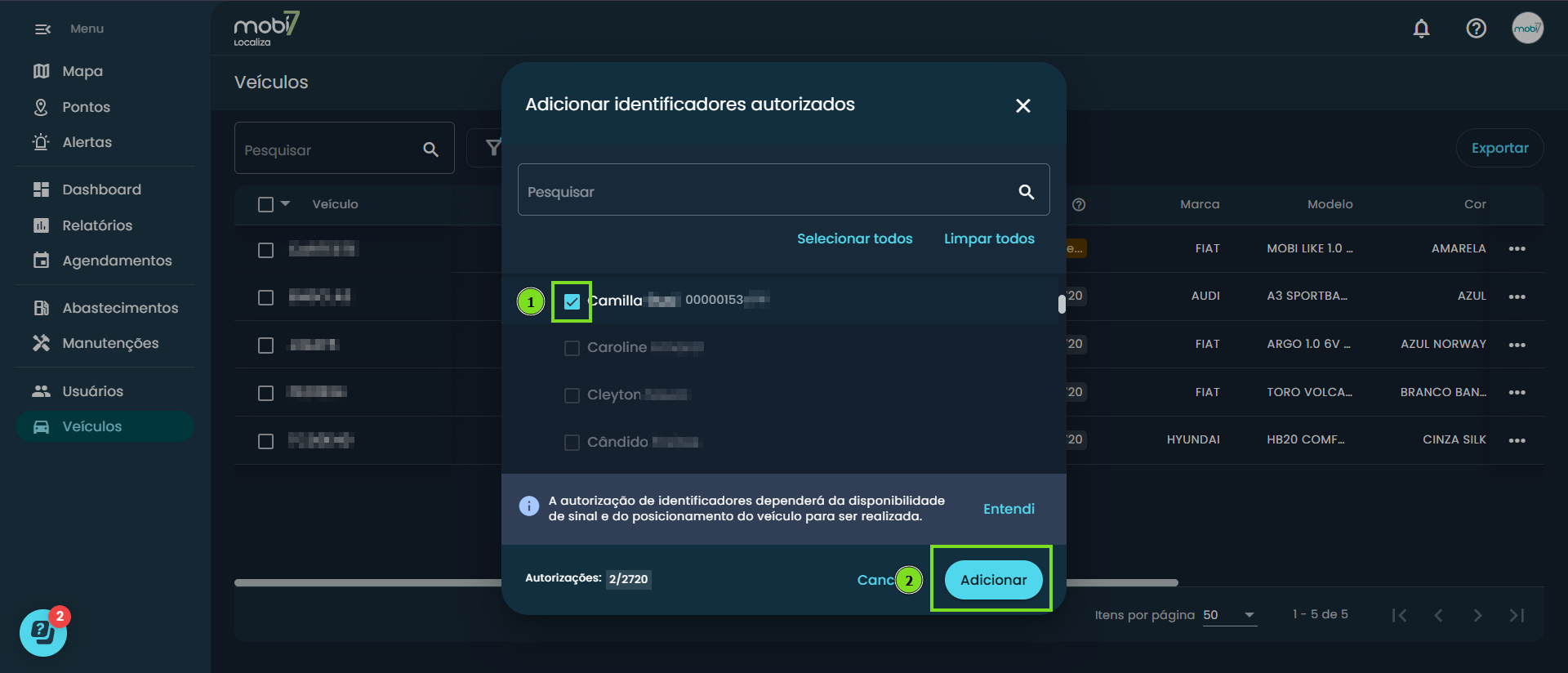Open items per page dropdown
The image size is (1568, 673).
click(1229, 615)
